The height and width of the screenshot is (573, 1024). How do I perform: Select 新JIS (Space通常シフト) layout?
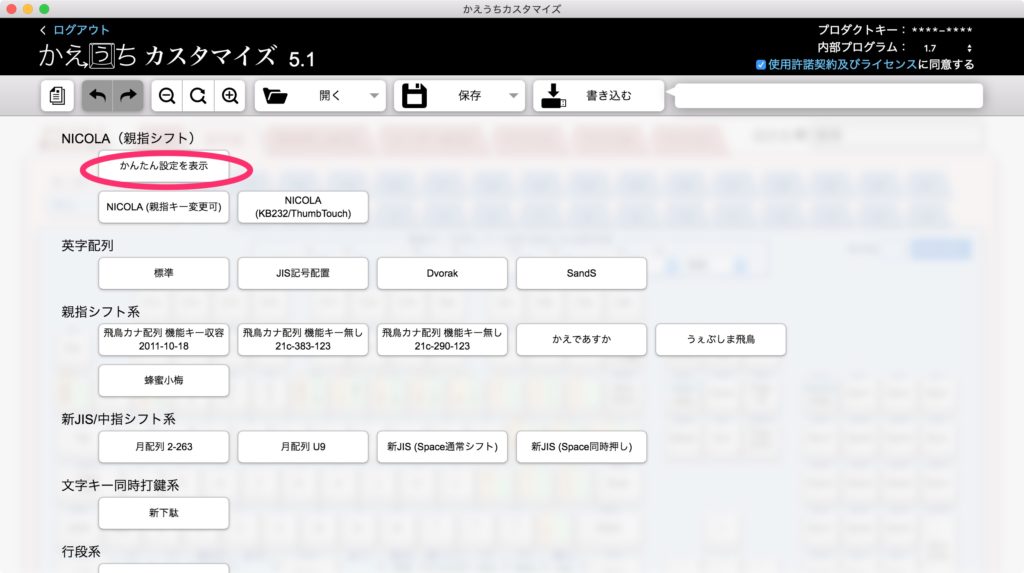point(441,447)
